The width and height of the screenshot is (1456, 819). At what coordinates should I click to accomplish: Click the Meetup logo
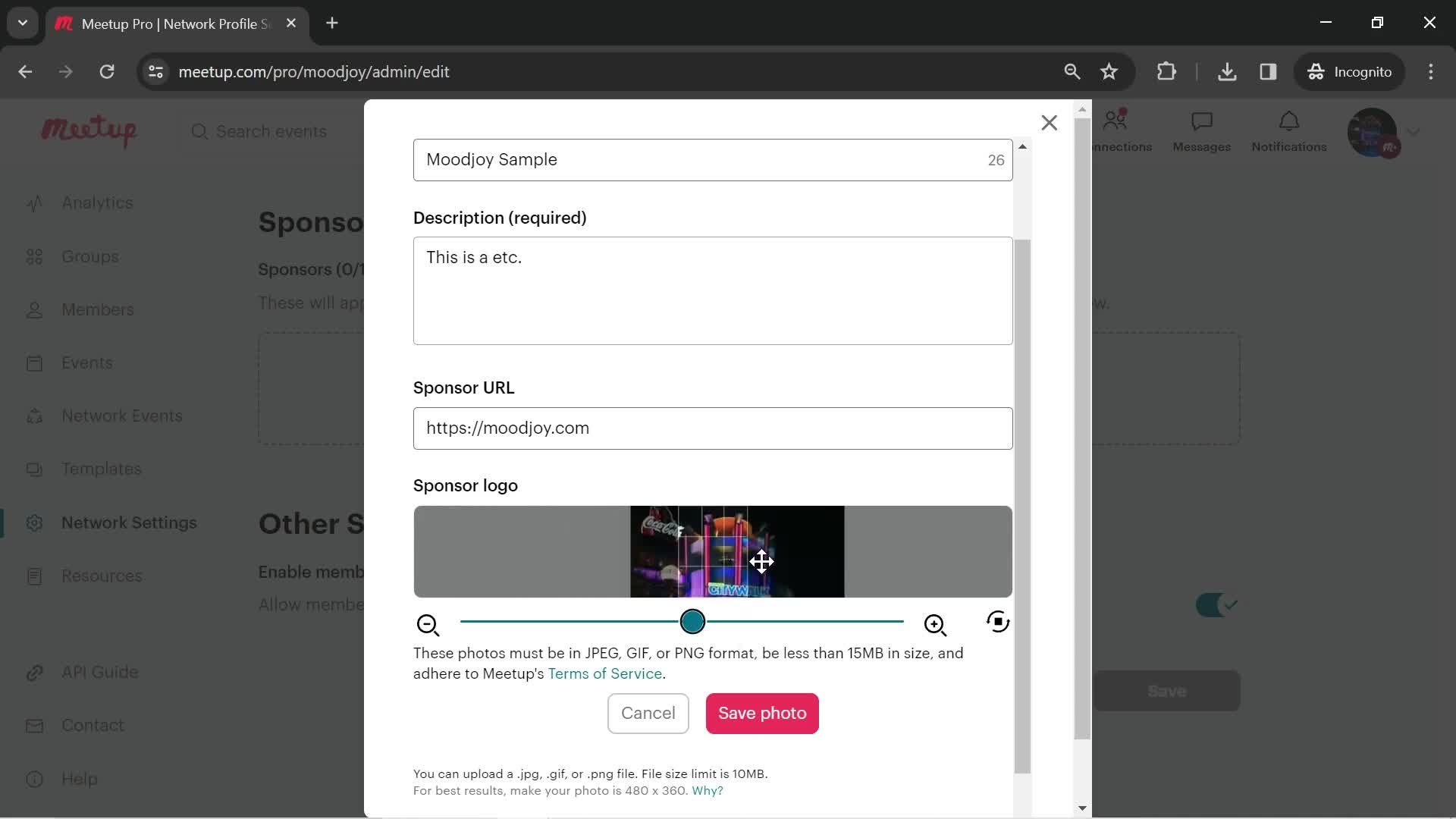pos(89,131)
